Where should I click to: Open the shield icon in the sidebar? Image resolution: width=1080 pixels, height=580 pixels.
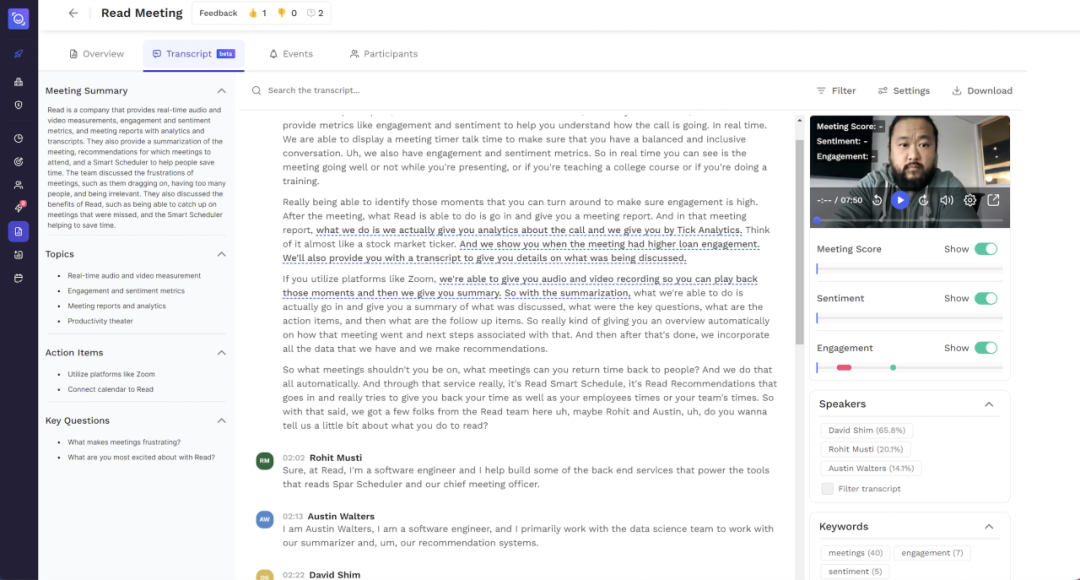coord(19,105)
